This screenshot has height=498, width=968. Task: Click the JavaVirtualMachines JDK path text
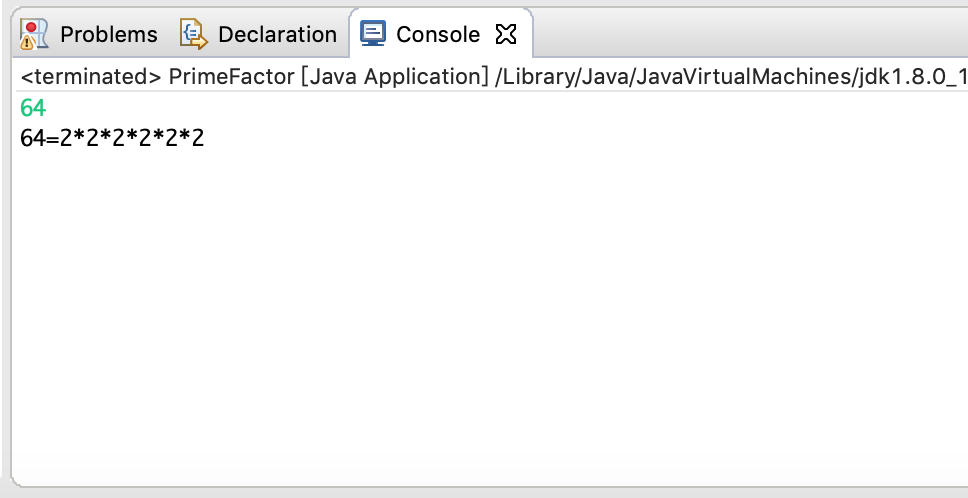[731, 77]
